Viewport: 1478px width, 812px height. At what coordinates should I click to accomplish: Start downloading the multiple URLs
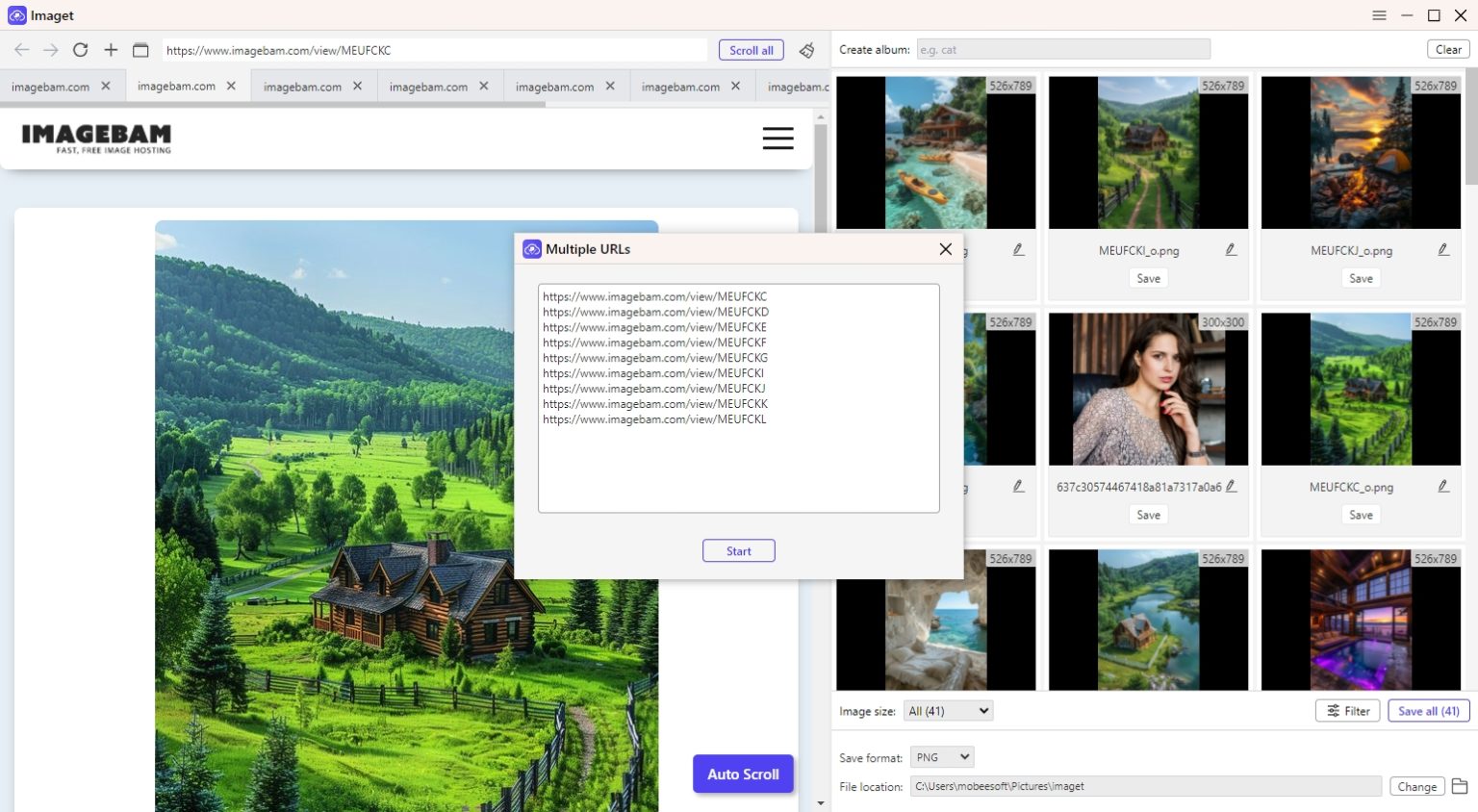[738, 550]
